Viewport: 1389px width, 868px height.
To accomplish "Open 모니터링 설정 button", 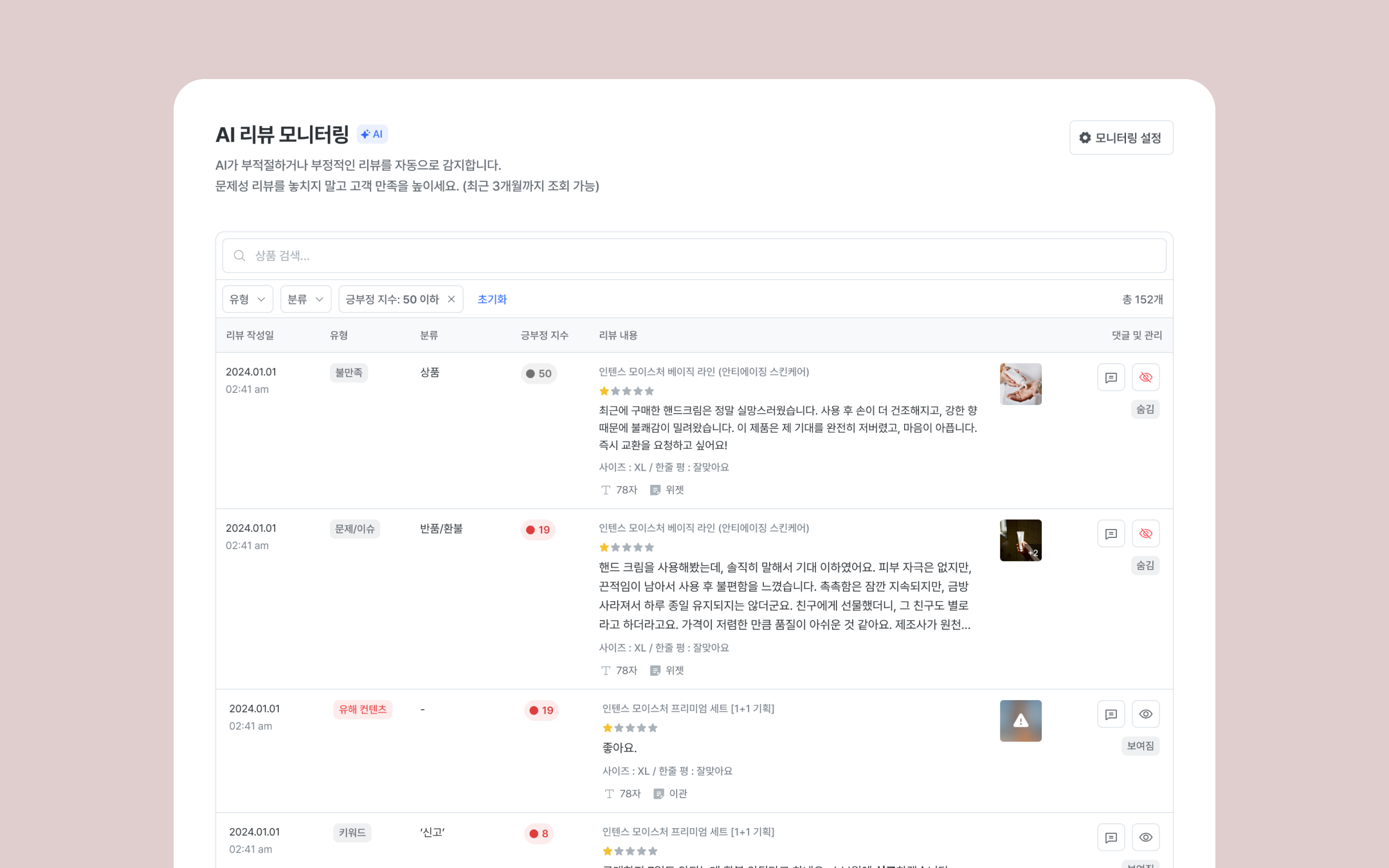I will 1121,138.
